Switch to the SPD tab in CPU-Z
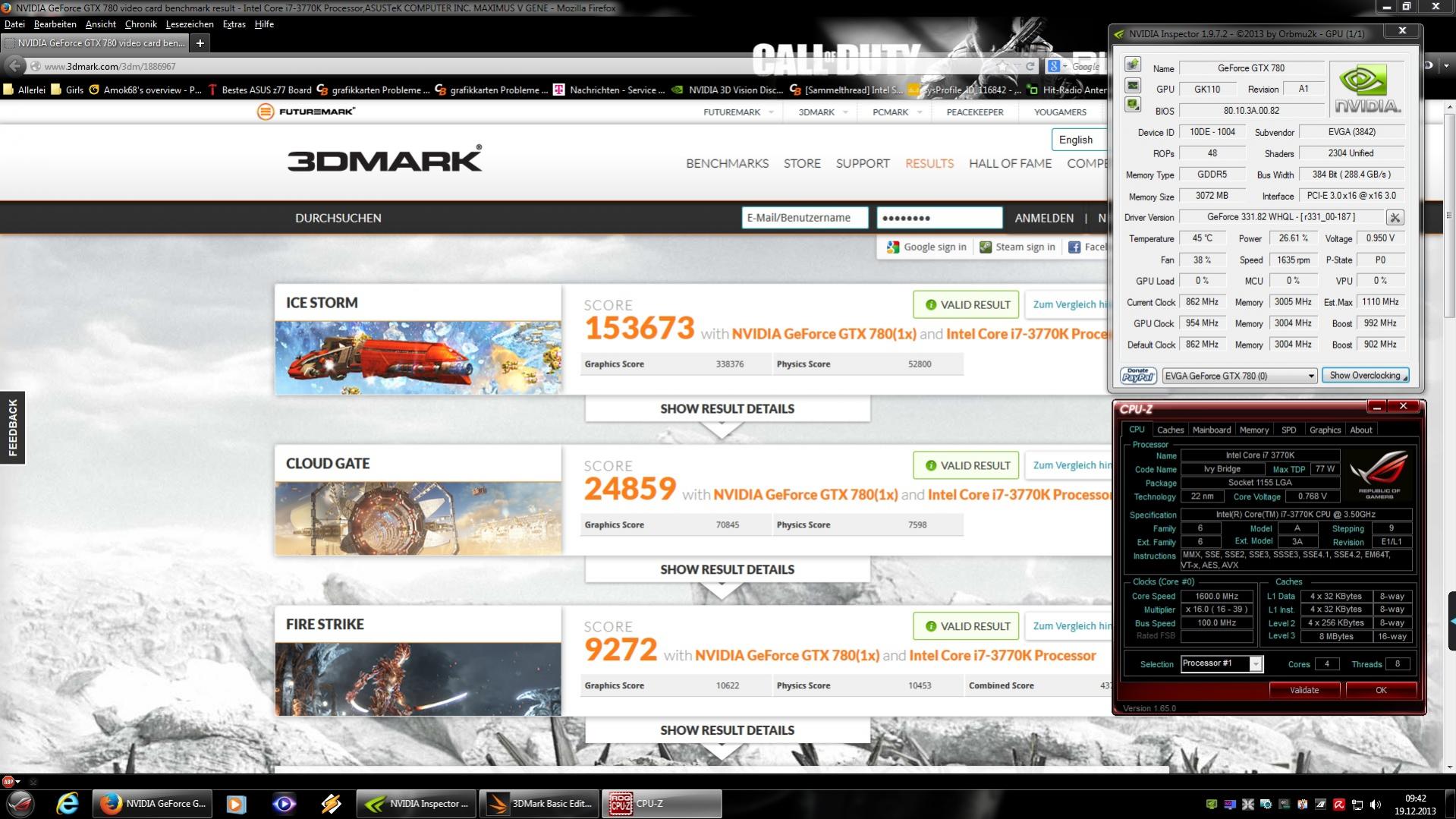Viewport: 1456px width, 819px height. point(1288,430)
